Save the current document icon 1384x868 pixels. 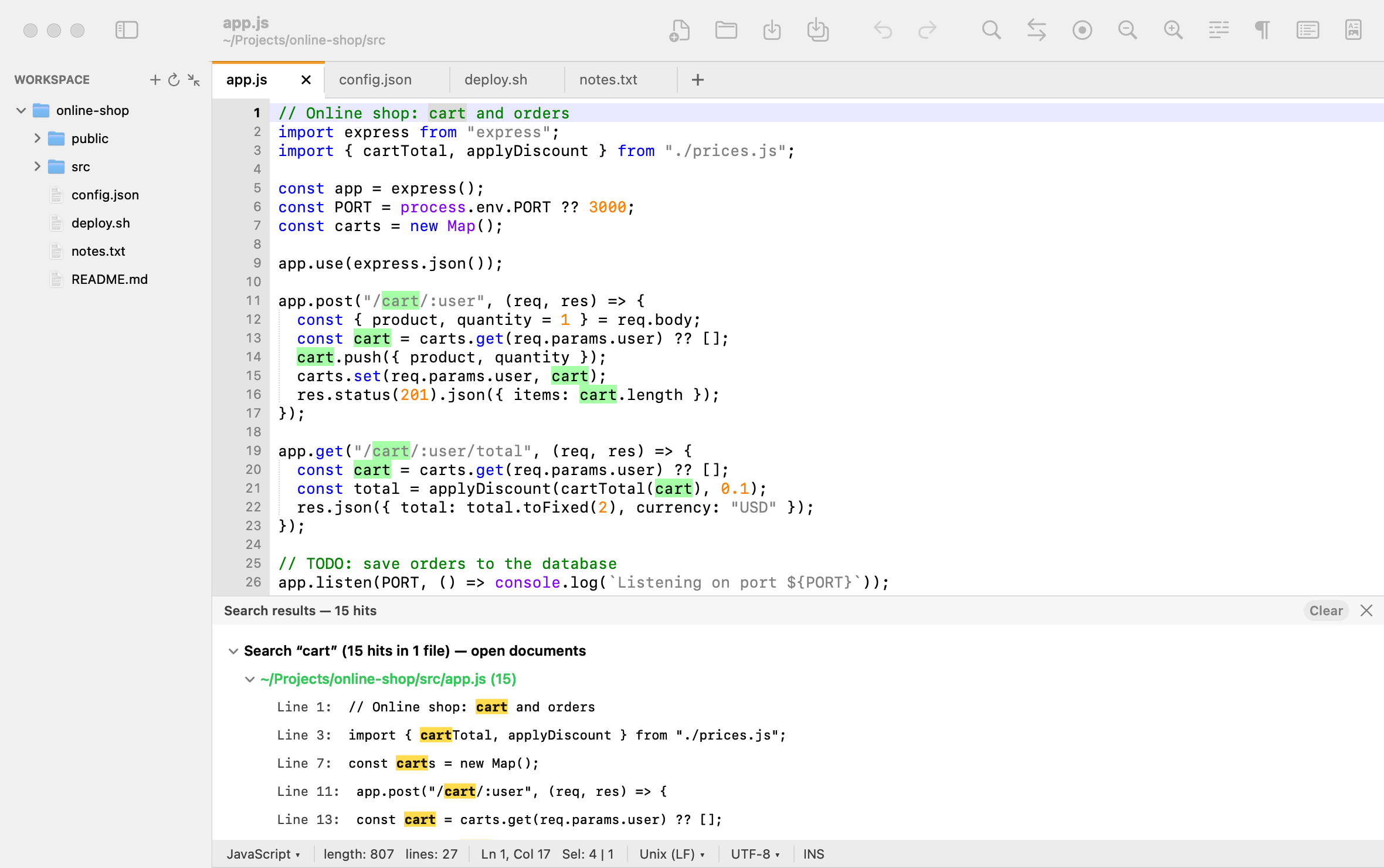coord(772,30)
